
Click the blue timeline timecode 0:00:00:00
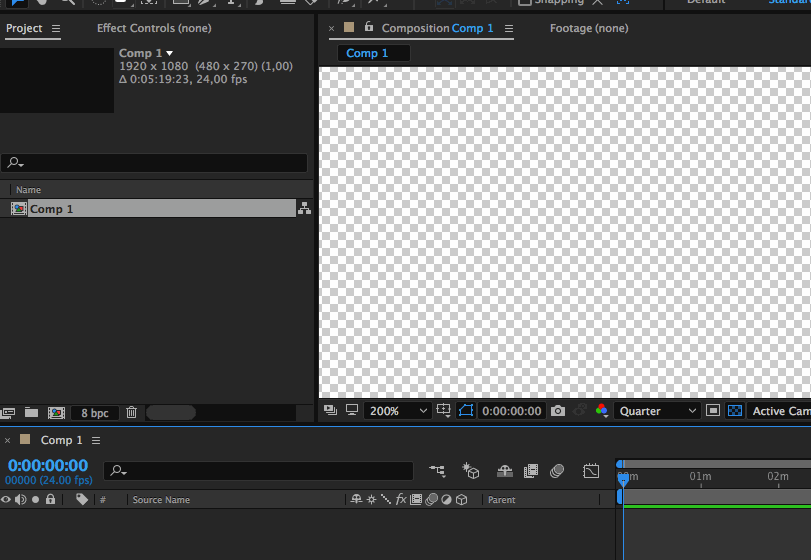click(48, 466)
